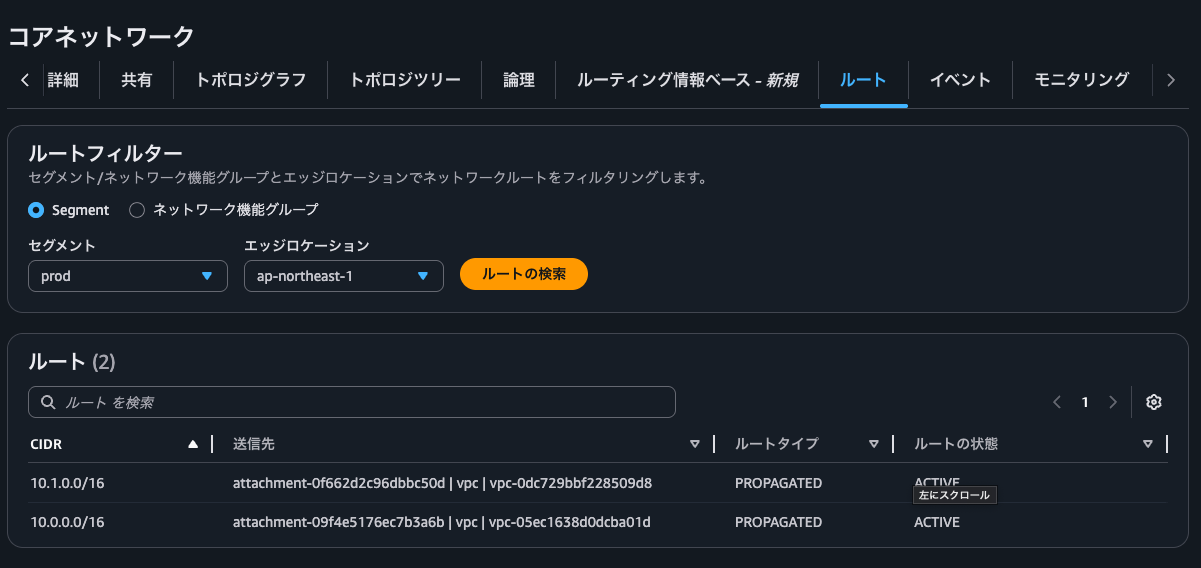The image size is (1201, 568).
Task: Open the イベント tab
Action: coord(959,80)
